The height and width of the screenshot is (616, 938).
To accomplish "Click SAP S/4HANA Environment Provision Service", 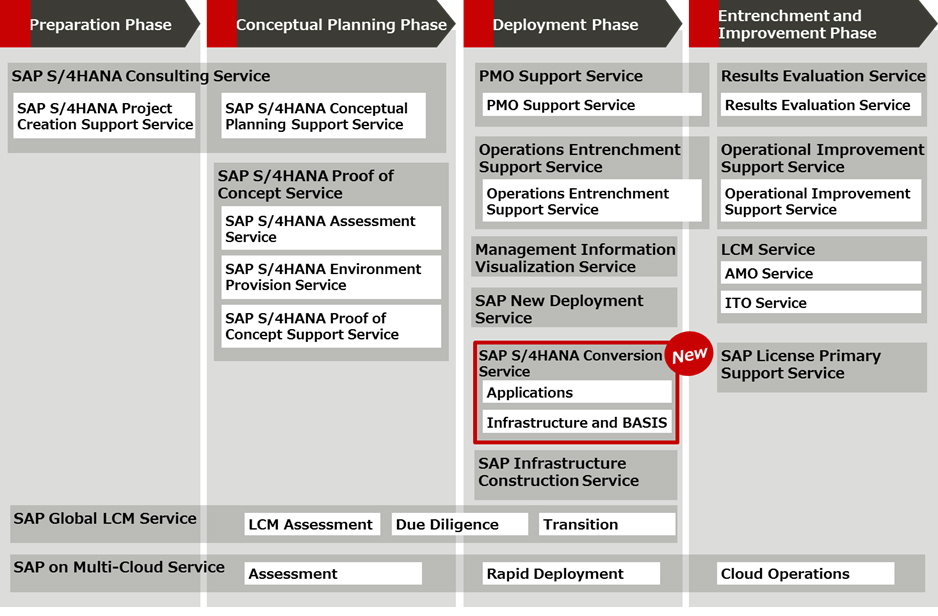I will (x=330, y=277).
